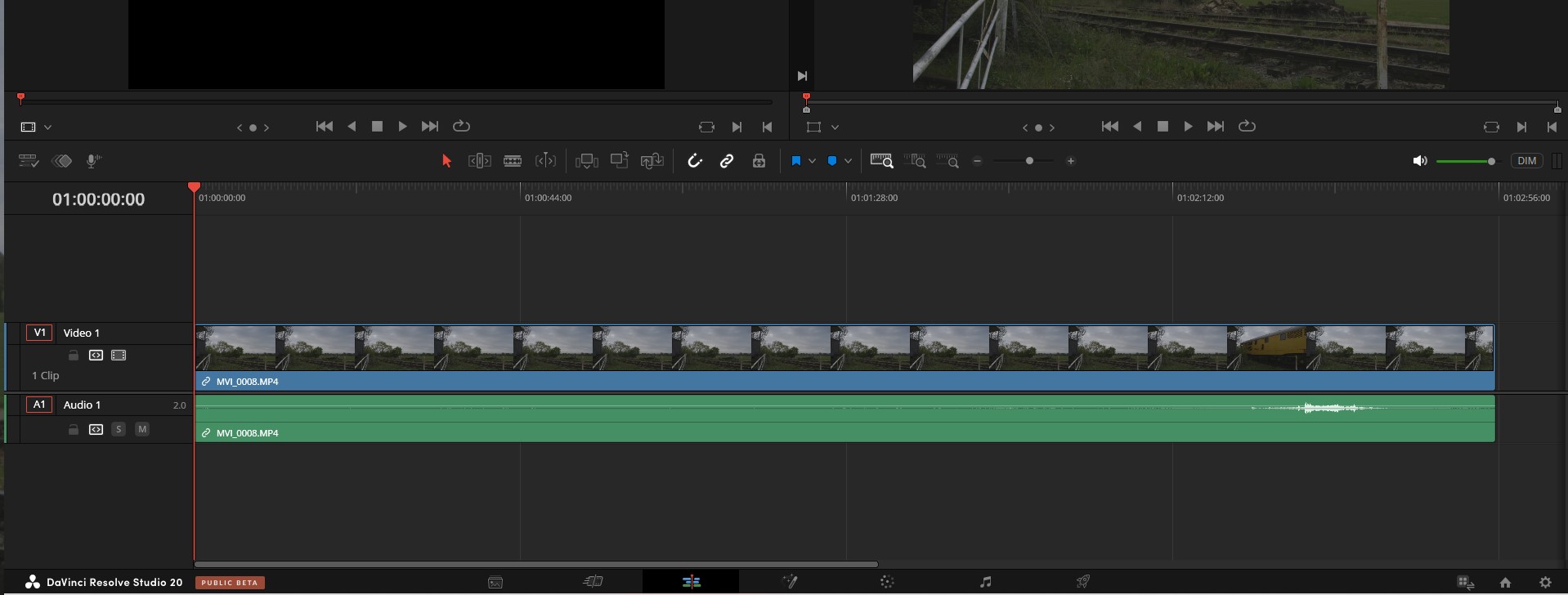Lock the Audio 1 track
Screen dimensions: 1568x595
click(x=74, y=429)
